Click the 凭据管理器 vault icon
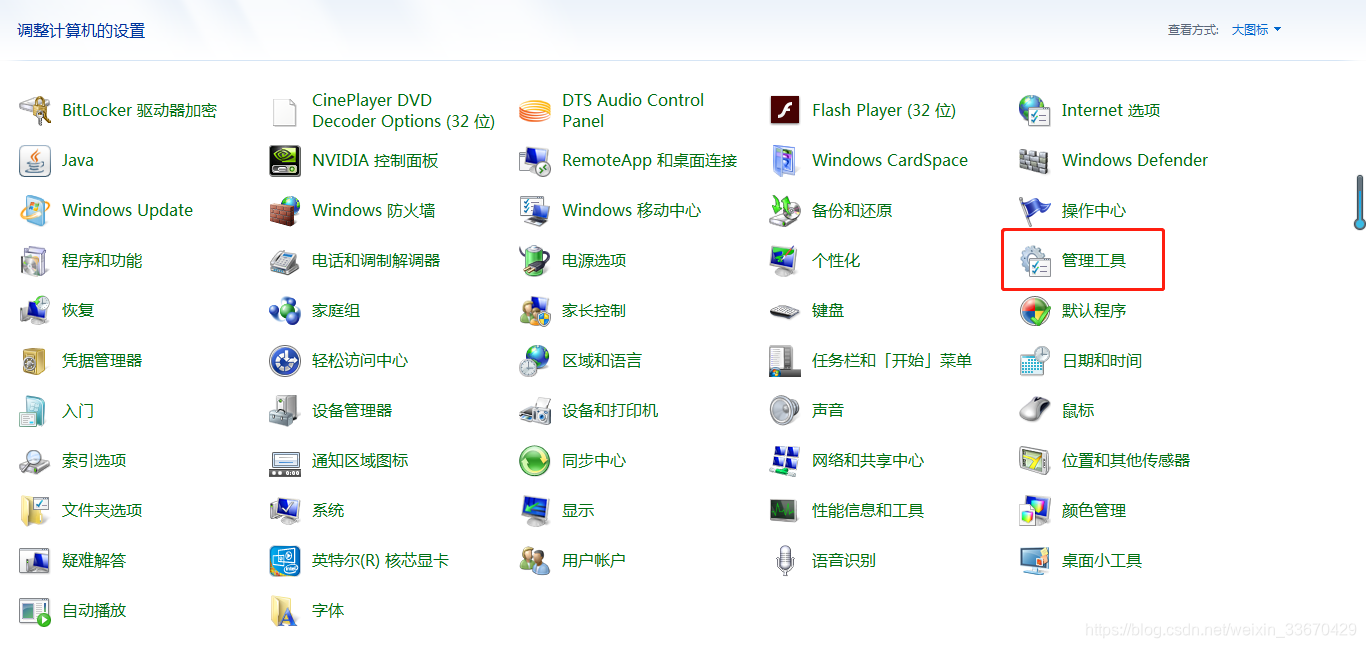The height and width of the screenshot is (648, 1366). [x=35, y=360]
